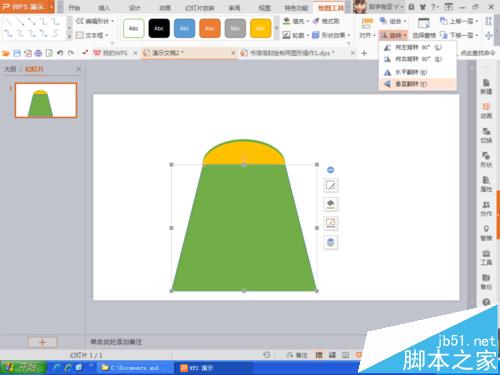Screen dimensions: 500x375
Task: Switch to the View ribbon tab
Action: click(x=265, y=8)
